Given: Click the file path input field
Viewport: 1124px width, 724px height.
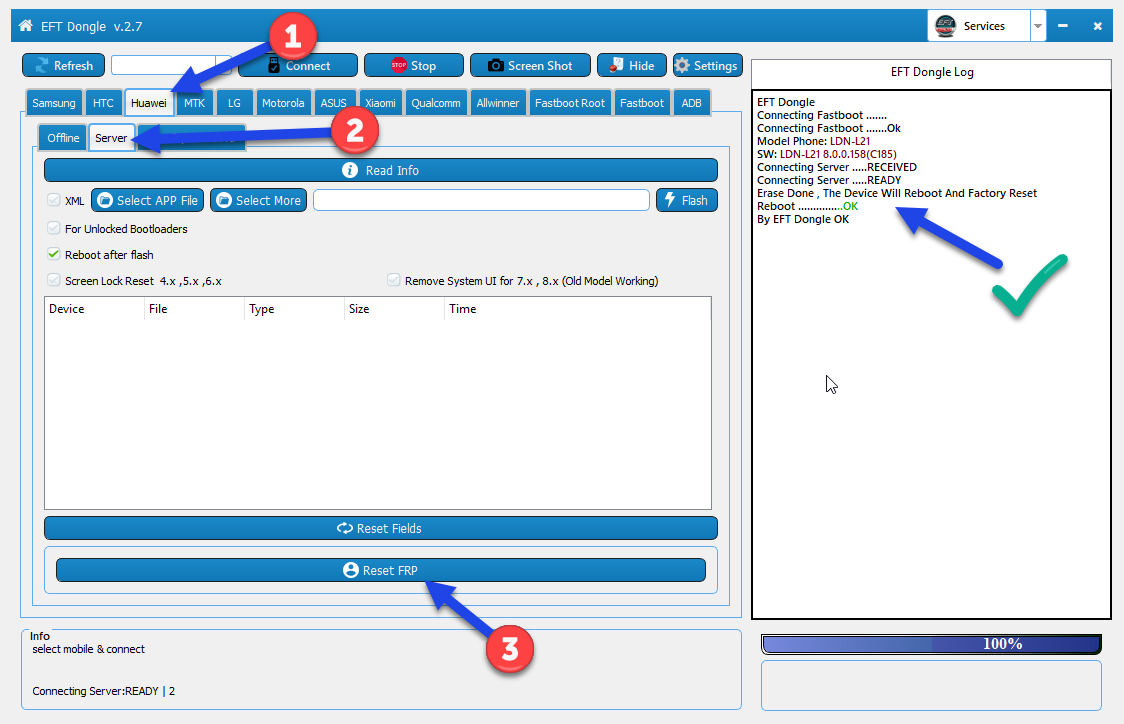Looking at the screenshot, I should pos(481,200).
